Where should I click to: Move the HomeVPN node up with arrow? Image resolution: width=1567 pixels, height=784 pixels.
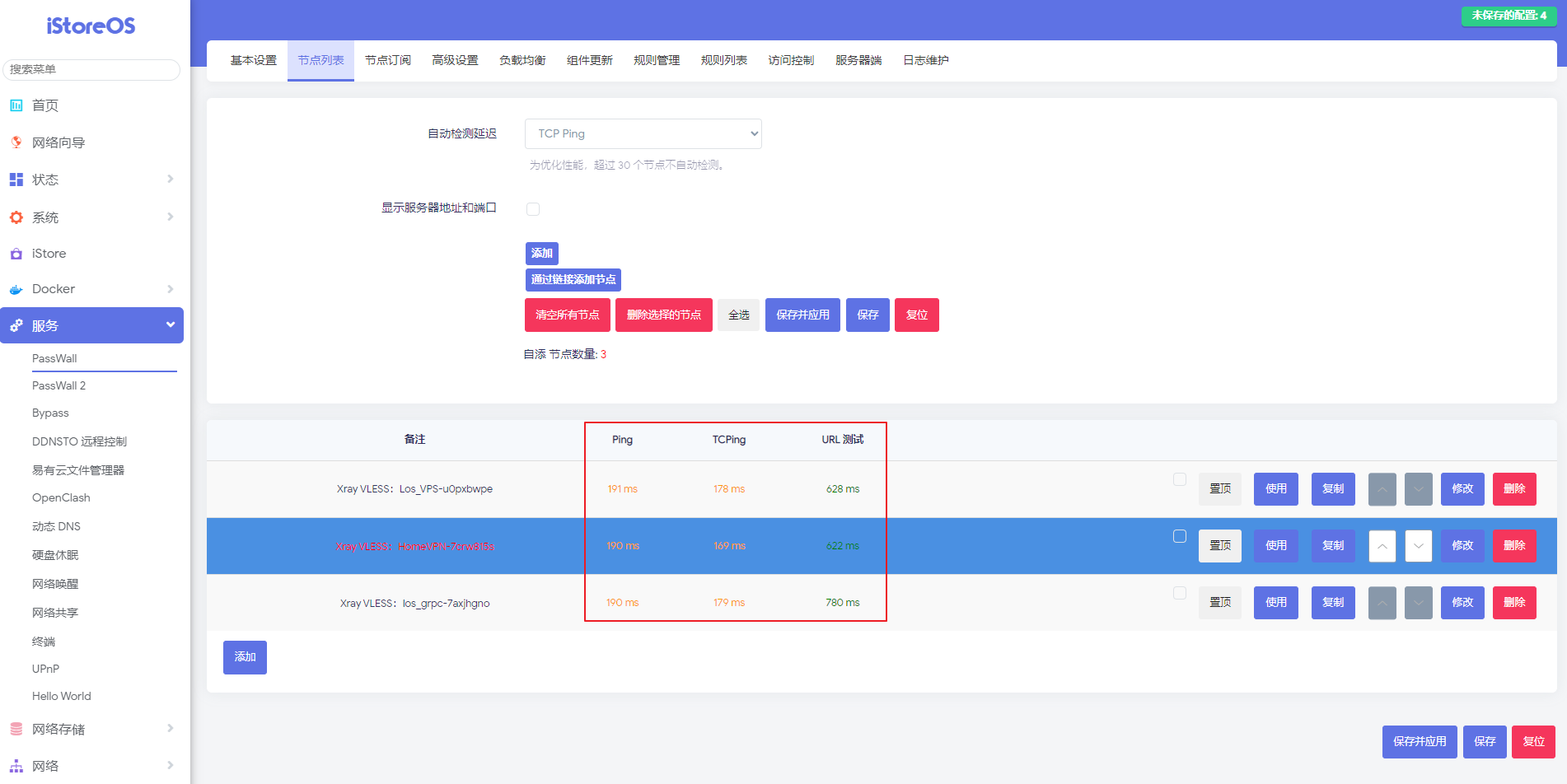tap(1382, 546)
